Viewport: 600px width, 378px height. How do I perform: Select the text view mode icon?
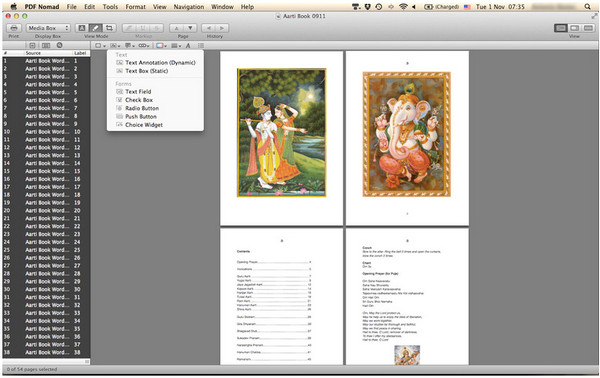(82, 28)
